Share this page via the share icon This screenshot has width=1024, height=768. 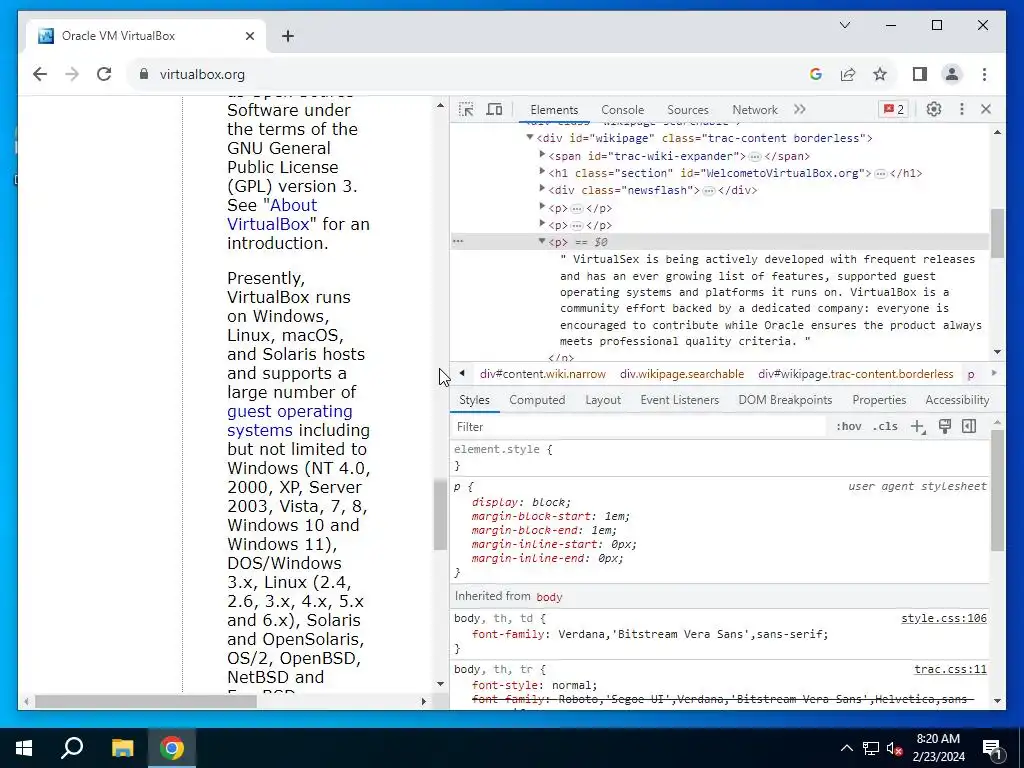pos(848,74)
